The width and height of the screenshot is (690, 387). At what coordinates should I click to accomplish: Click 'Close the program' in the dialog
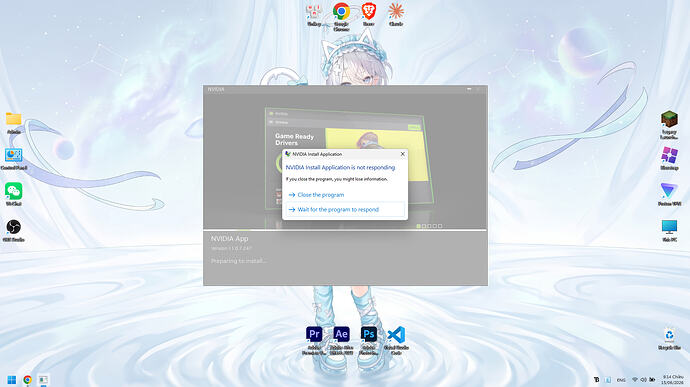[x=320, y=195]
